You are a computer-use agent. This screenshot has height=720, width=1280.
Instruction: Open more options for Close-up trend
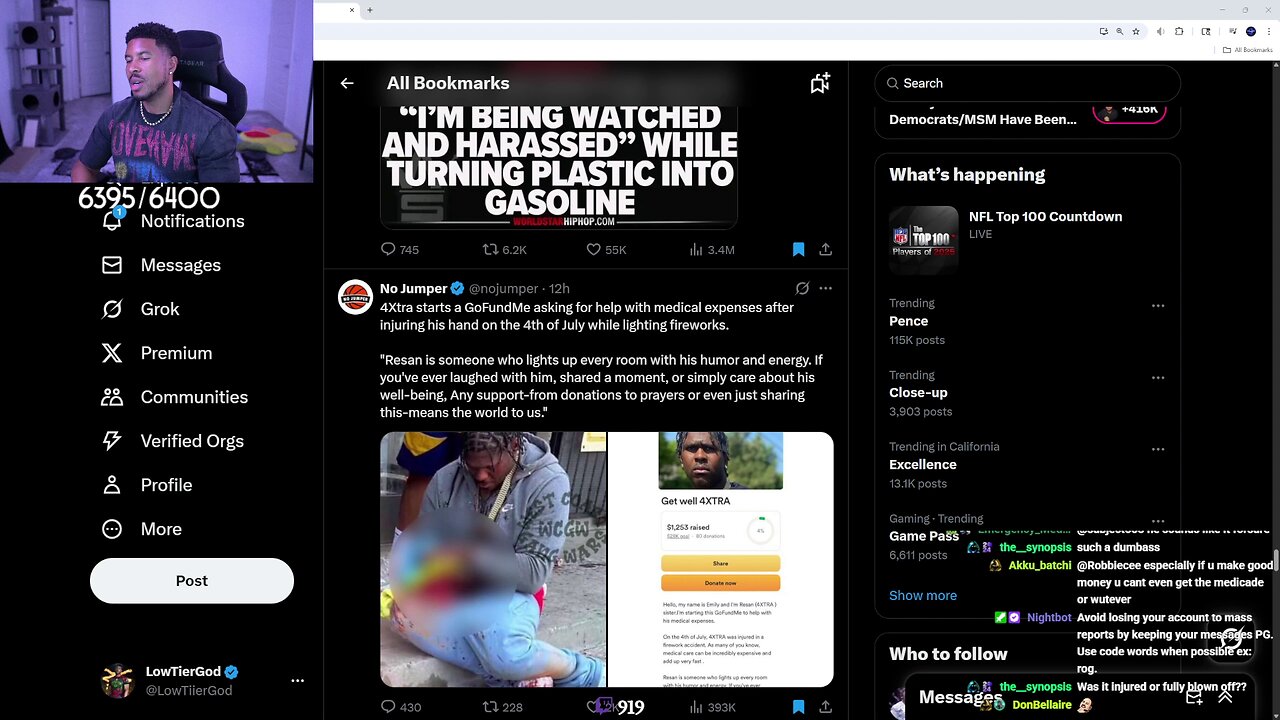pos(1158,377)
